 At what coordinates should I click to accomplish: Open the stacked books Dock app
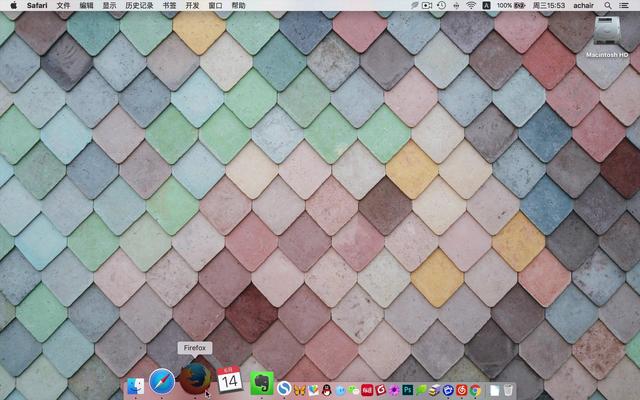tap(434, 390)
